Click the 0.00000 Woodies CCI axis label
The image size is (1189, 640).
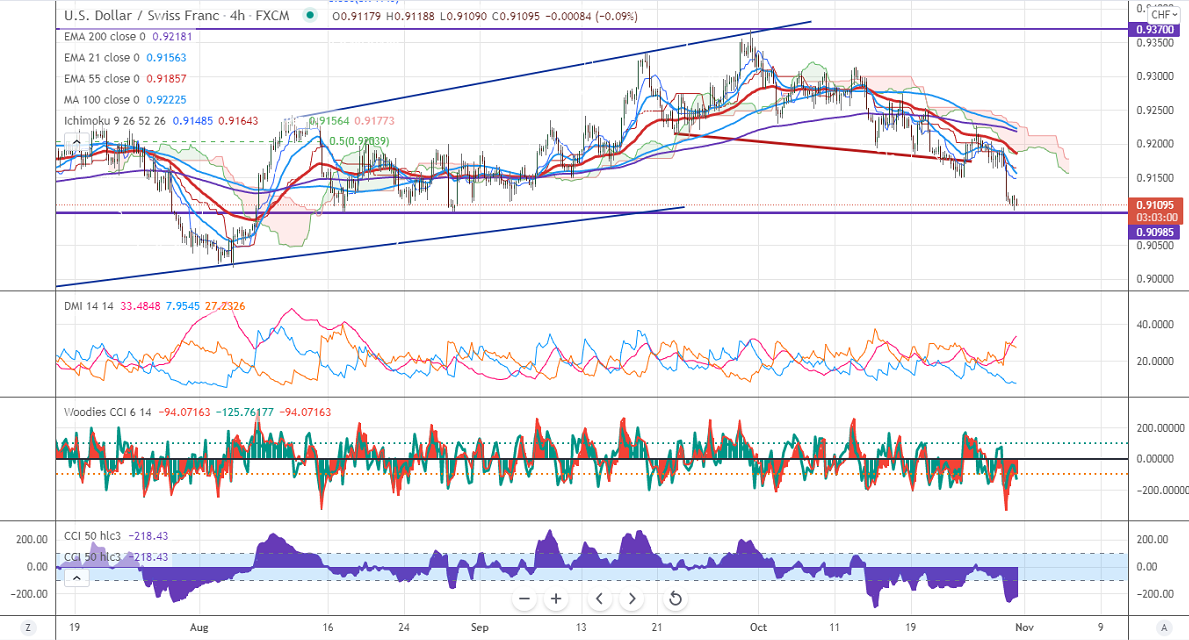1155,459
